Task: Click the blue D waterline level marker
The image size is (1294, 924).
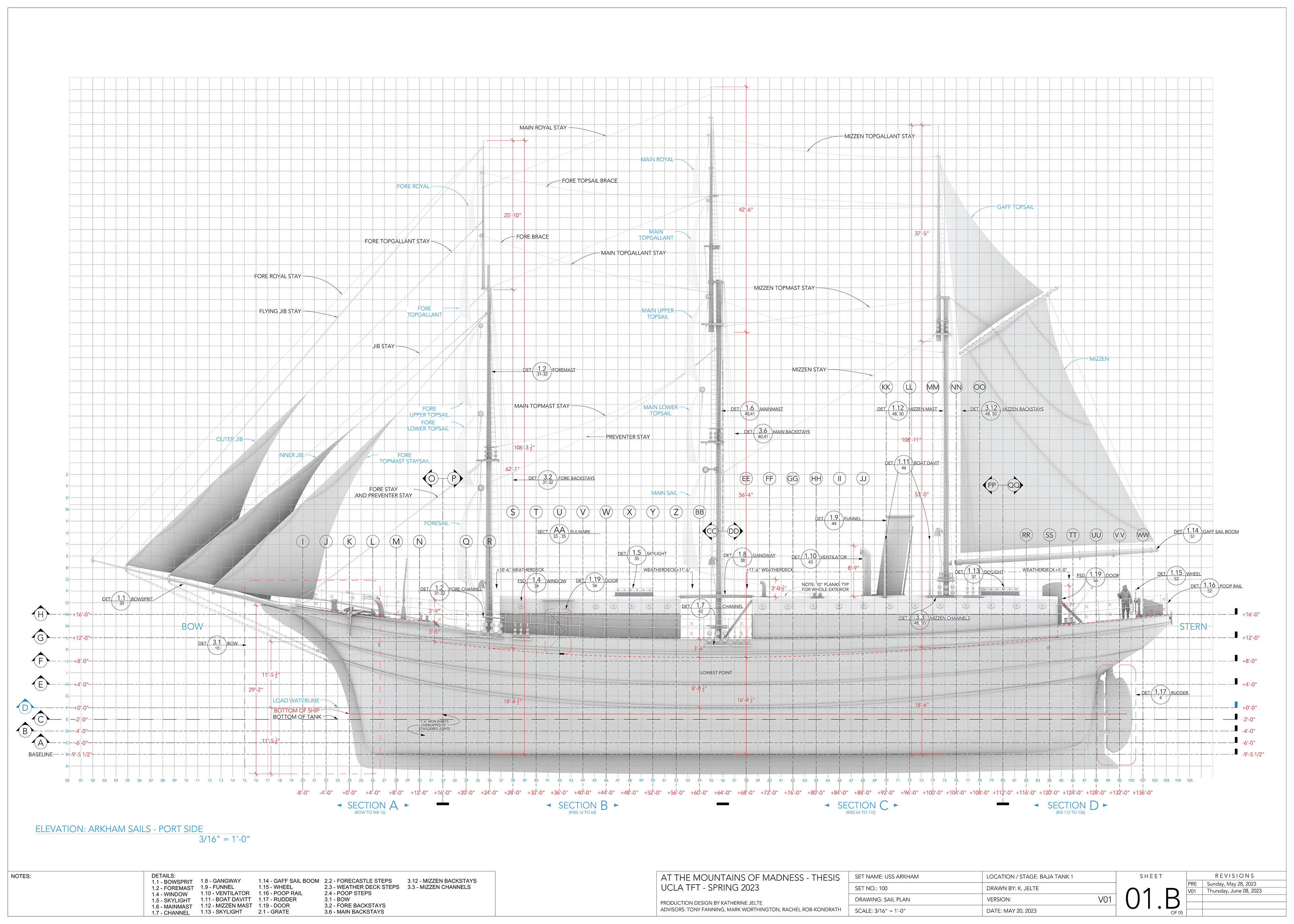Action: click(x=25, y=708)
